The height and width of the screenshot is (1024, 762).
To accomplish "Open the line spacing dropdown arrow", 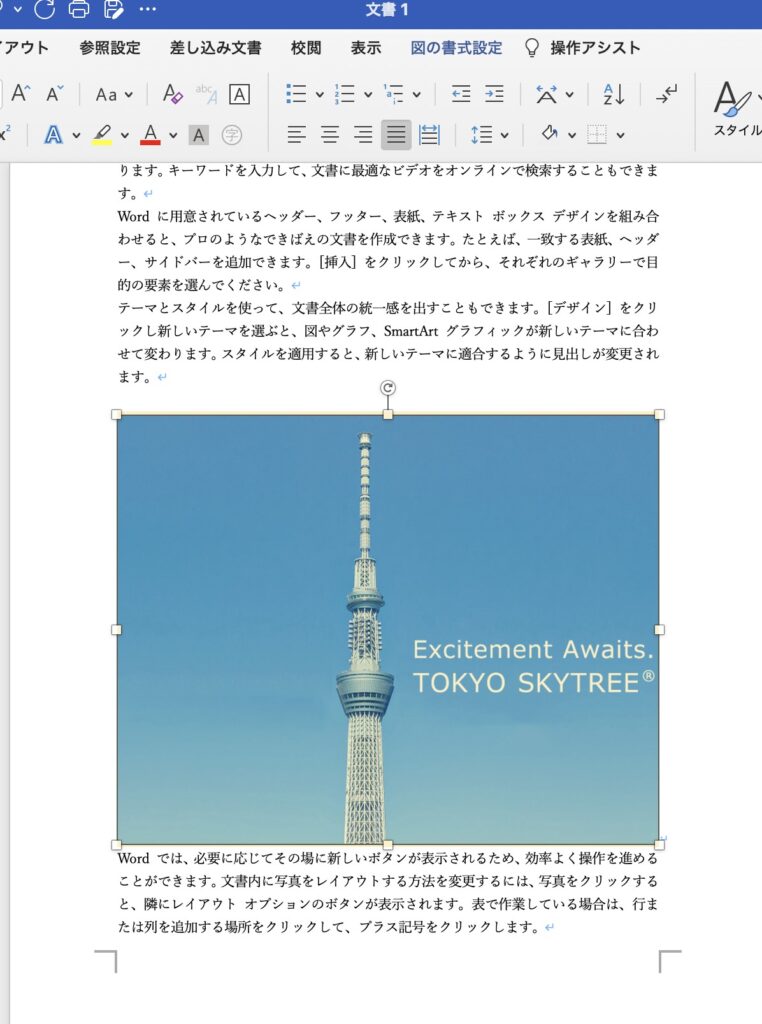I will (505, 136).
